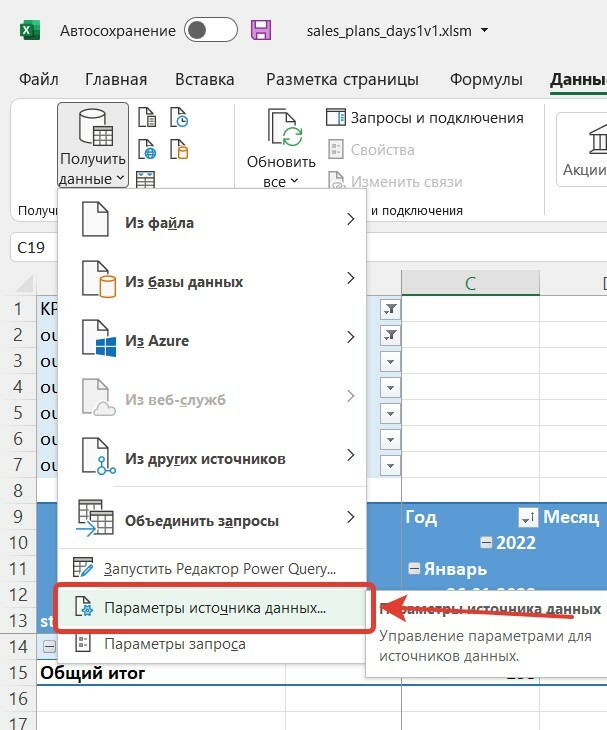Click the purple save disk icon
The width and height of the screenshot is (607, 730).
pyautogui.click(x=261, y=30)
